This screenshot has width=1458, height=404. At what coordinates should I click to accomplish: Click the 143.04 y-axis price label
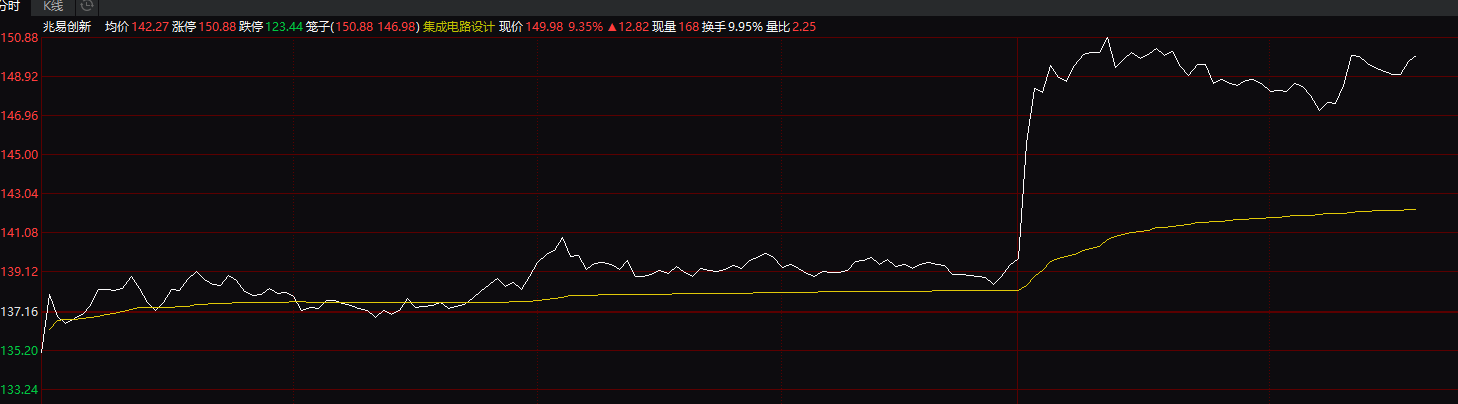[20, 194]
